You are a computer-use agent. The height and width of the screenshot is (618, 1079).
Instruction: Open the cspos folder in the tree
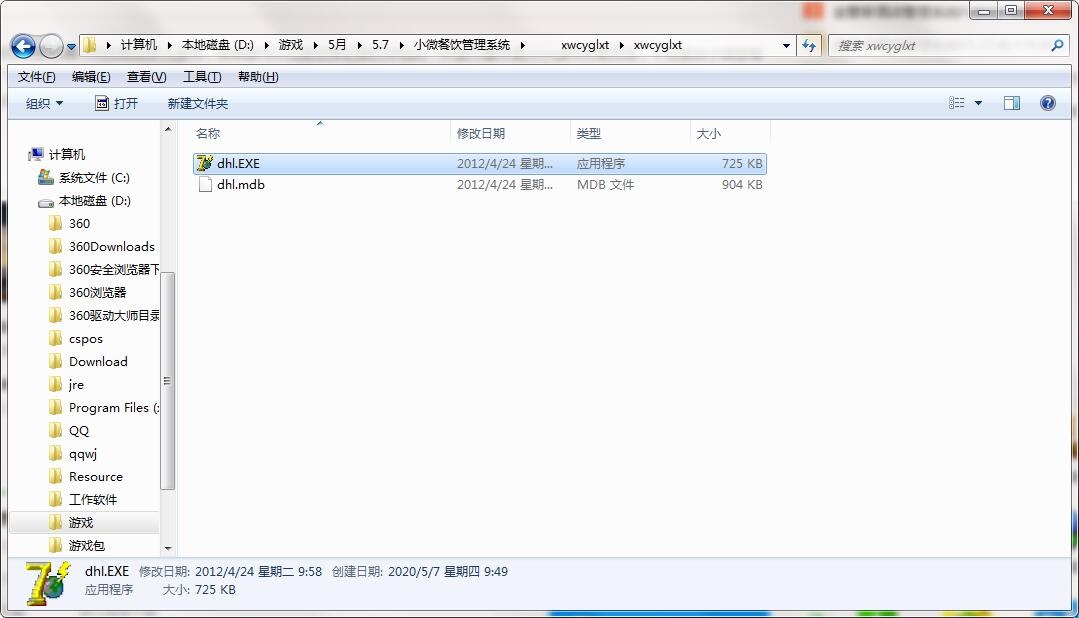pyautogui.click(x=85, y=339)
